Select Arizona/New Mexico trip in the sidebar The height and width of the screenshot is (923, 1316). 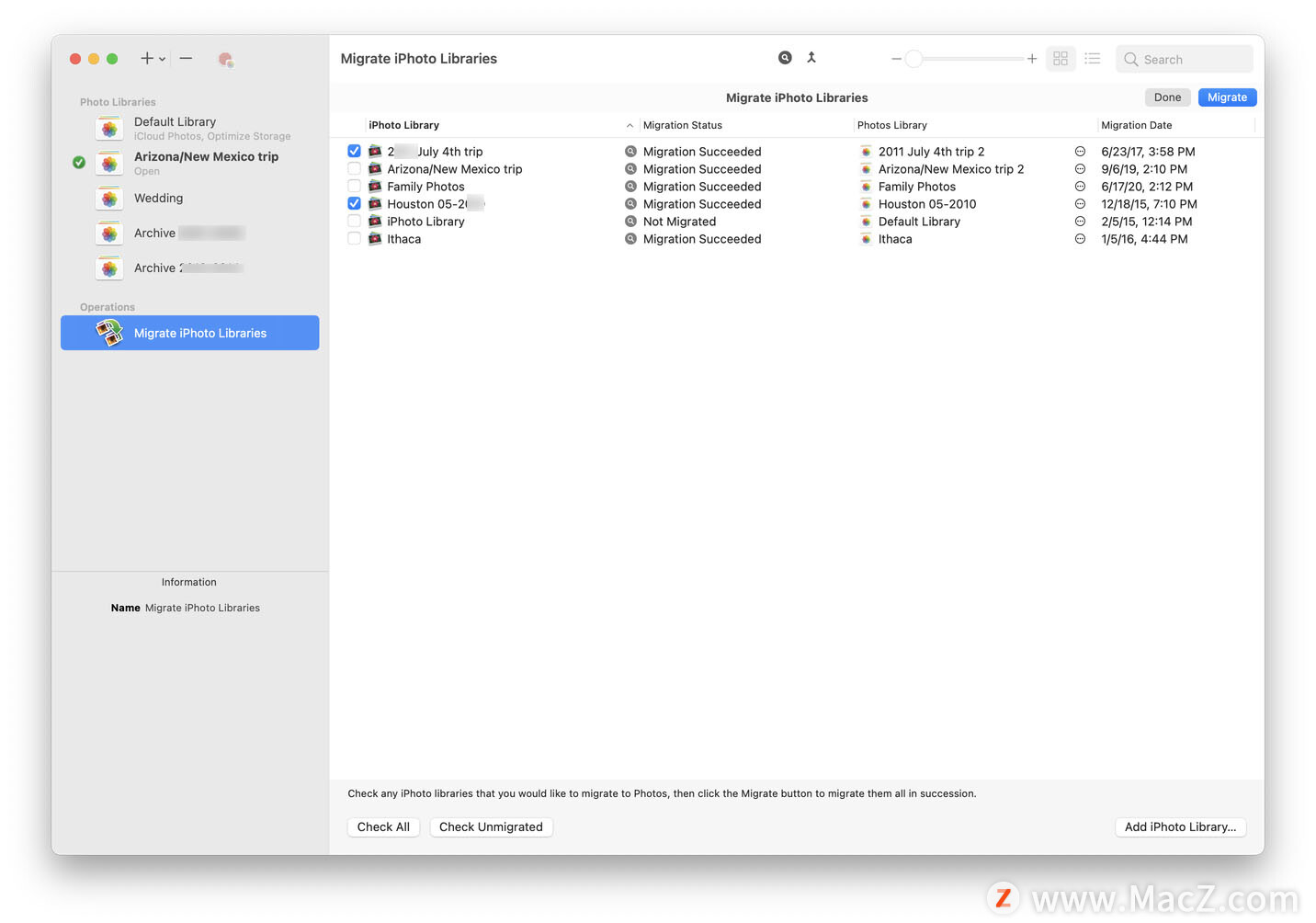(x=190, y=164)
